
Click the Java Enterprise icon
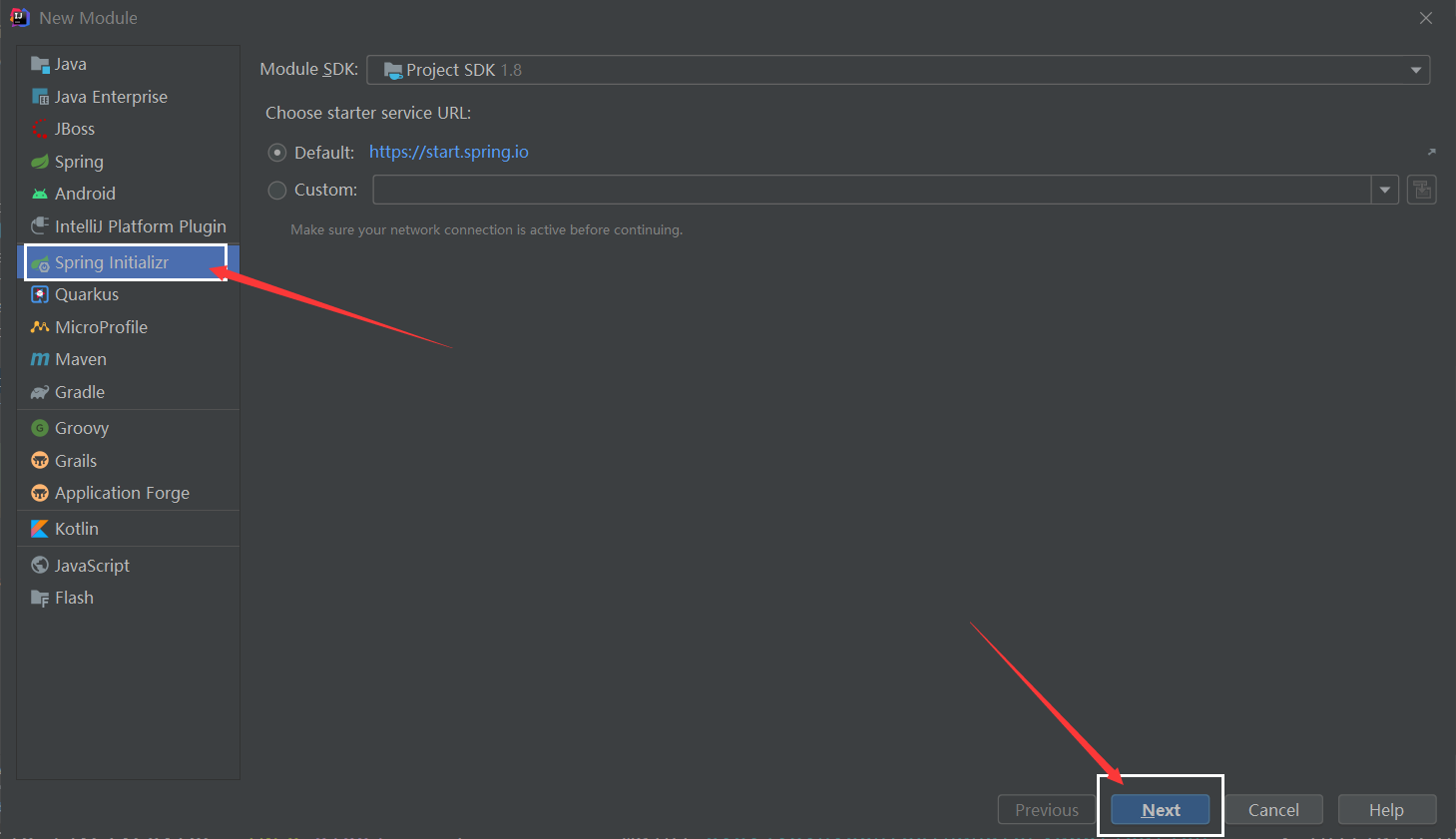(40, 97)
